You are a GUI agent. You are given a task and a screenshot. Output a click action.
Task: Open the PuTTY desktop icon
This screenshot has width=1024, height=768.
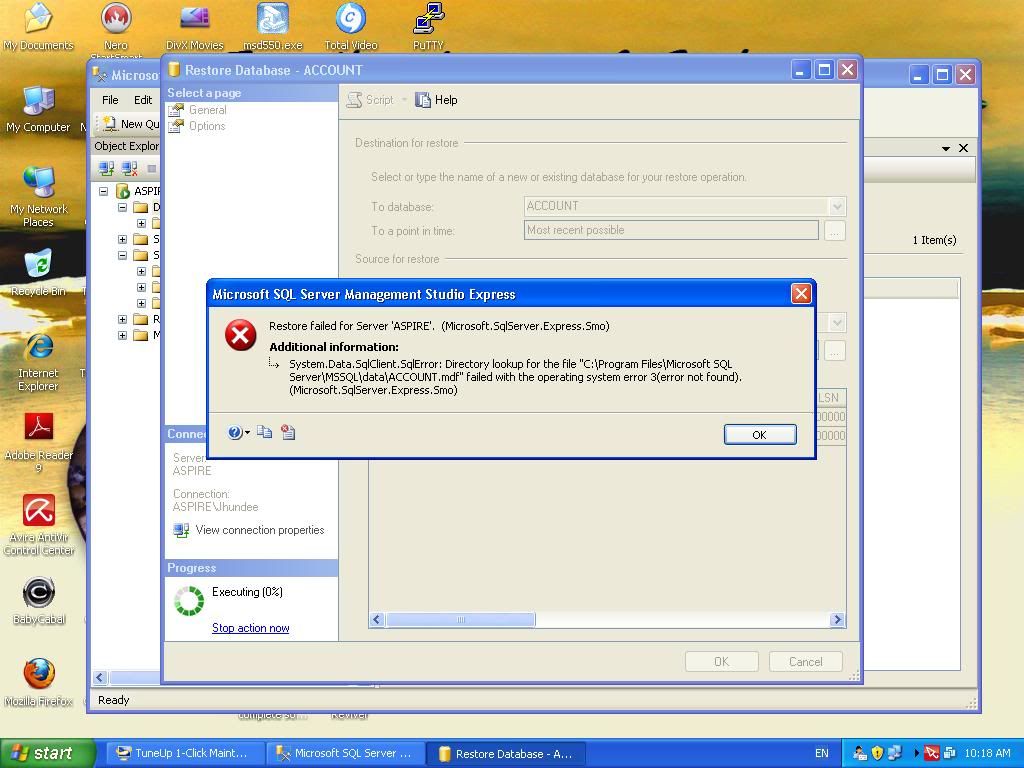(428, 25)
